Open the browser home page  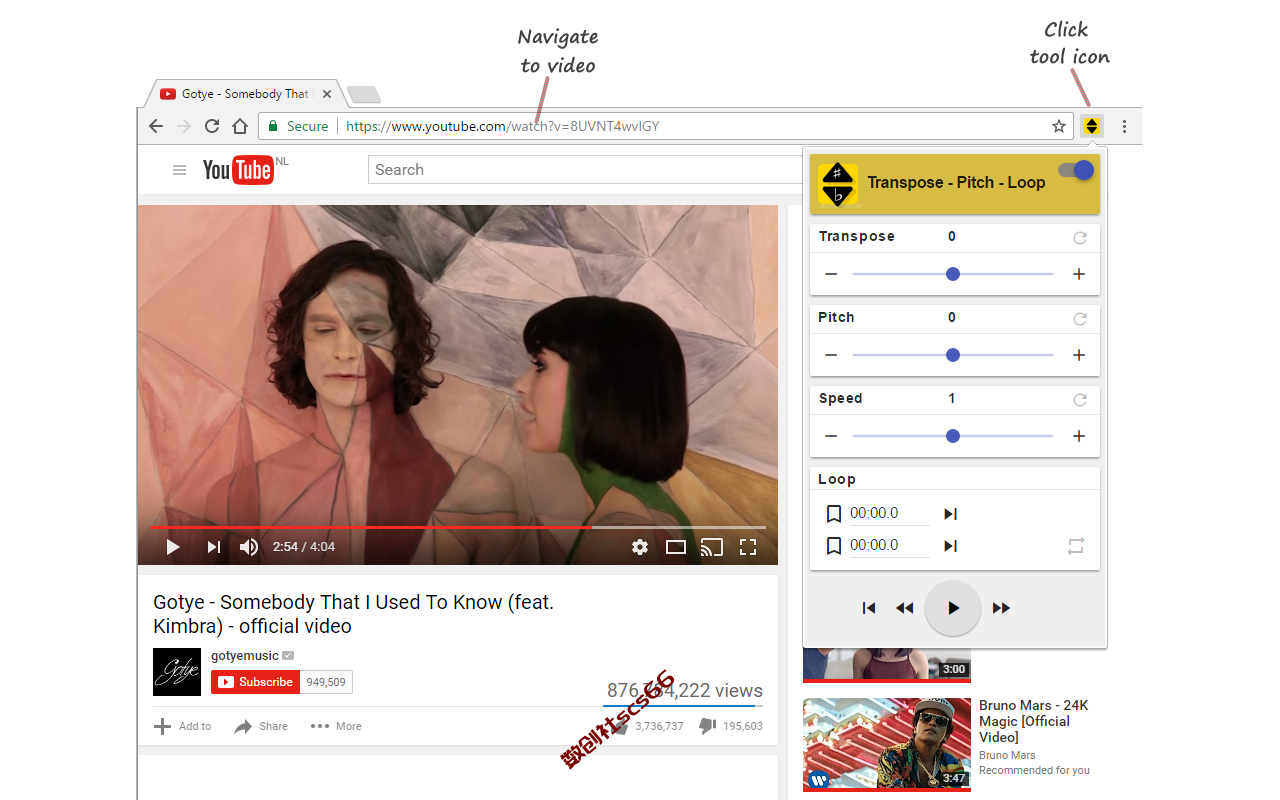[x=240, y=126]
